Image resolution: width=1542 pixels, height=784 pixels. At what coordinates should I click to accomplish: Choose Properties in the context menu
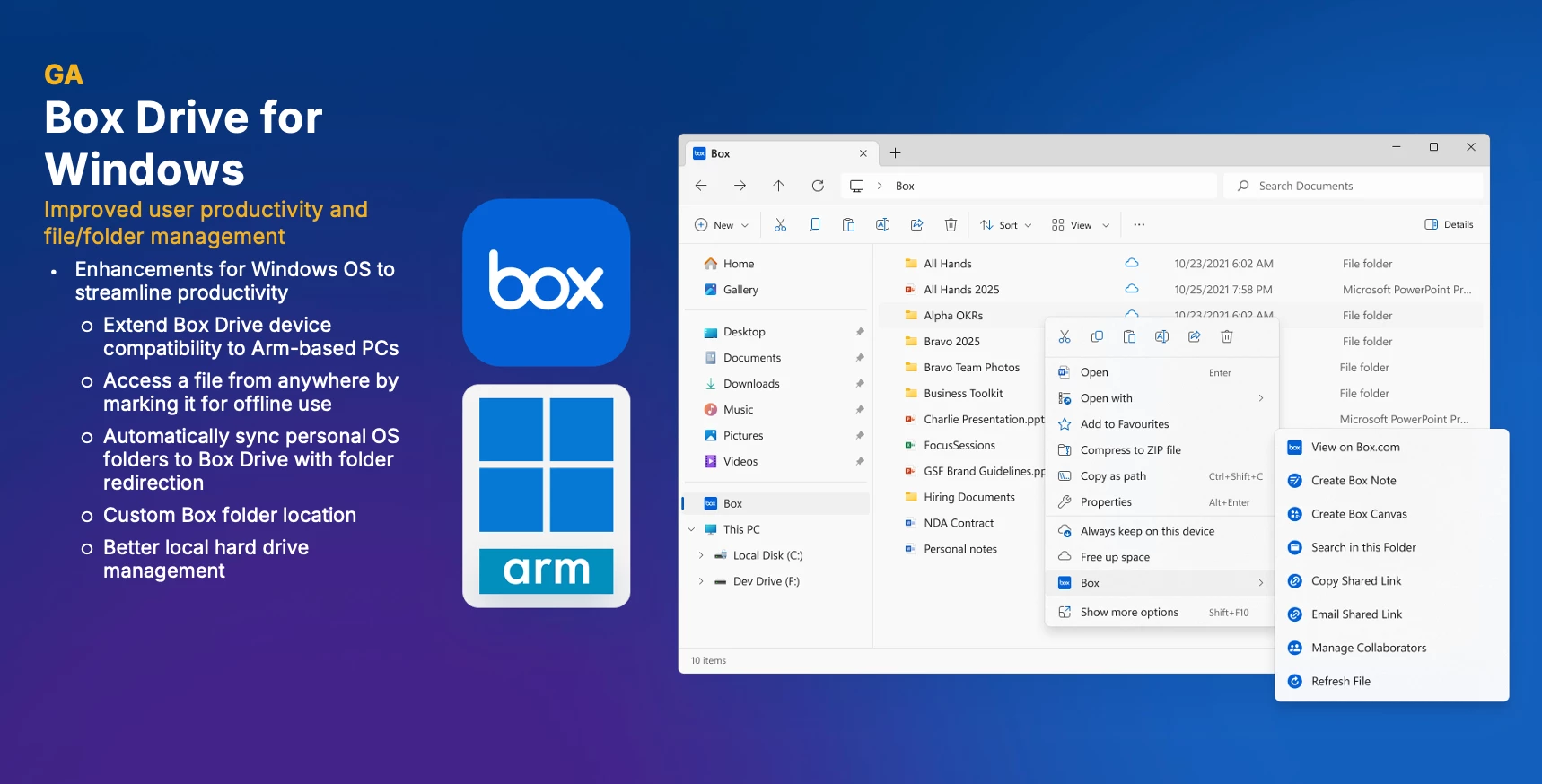click(1161, 502)
